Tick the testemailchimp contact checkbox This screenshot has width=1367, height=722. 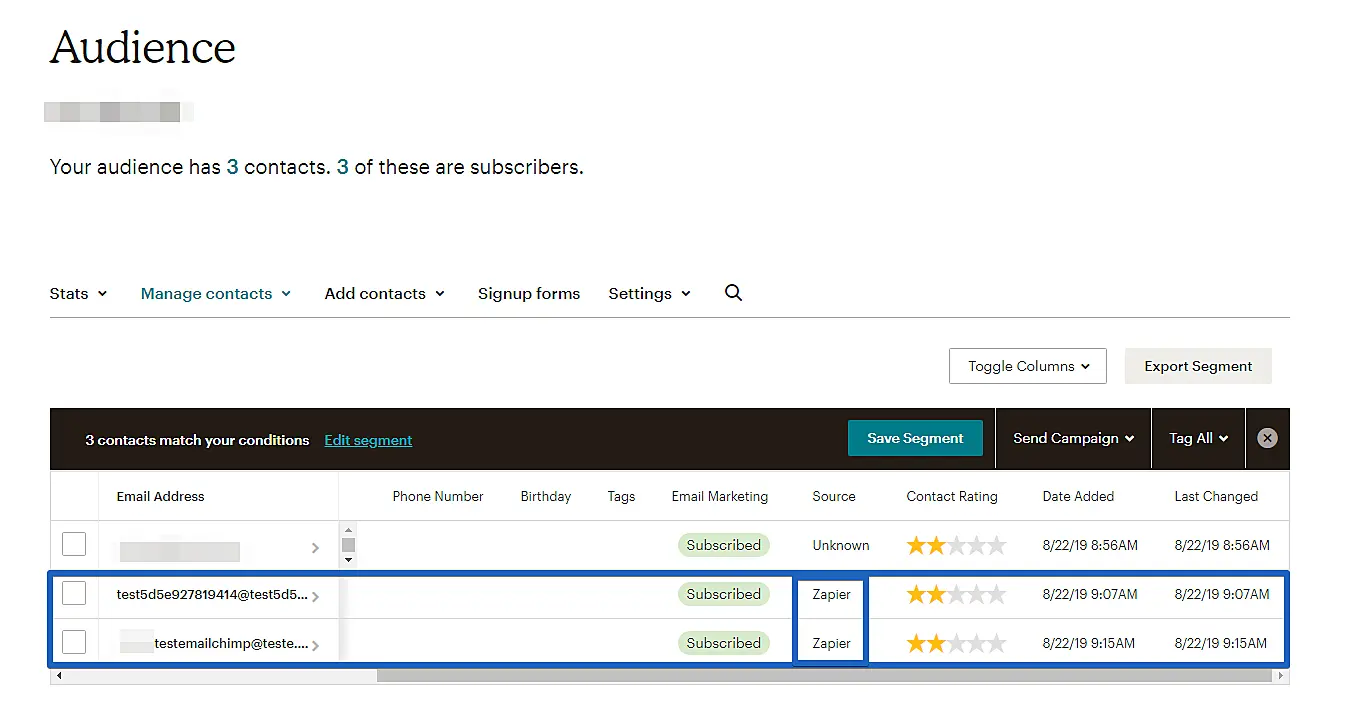(74, 643)
